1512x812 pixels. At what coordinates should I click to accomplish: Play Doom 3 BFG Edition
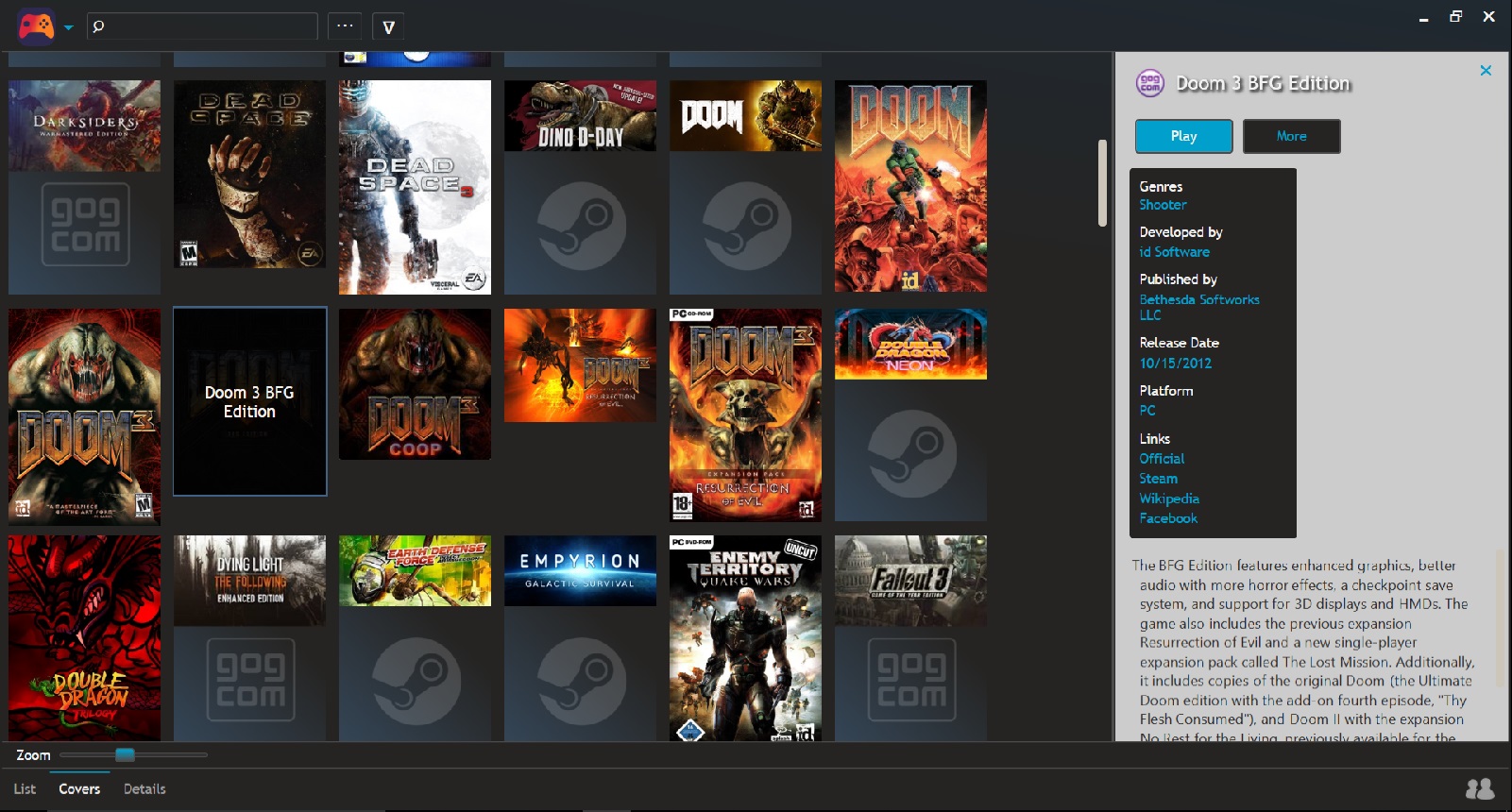[x=1183, y=136]
